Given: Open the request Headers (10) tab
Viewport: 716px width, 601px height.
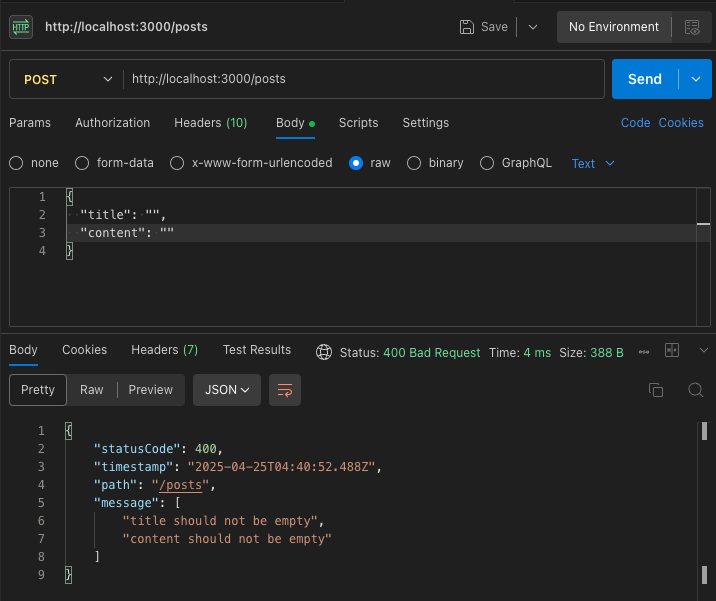Looking at the screenshot, I should 211,123.
